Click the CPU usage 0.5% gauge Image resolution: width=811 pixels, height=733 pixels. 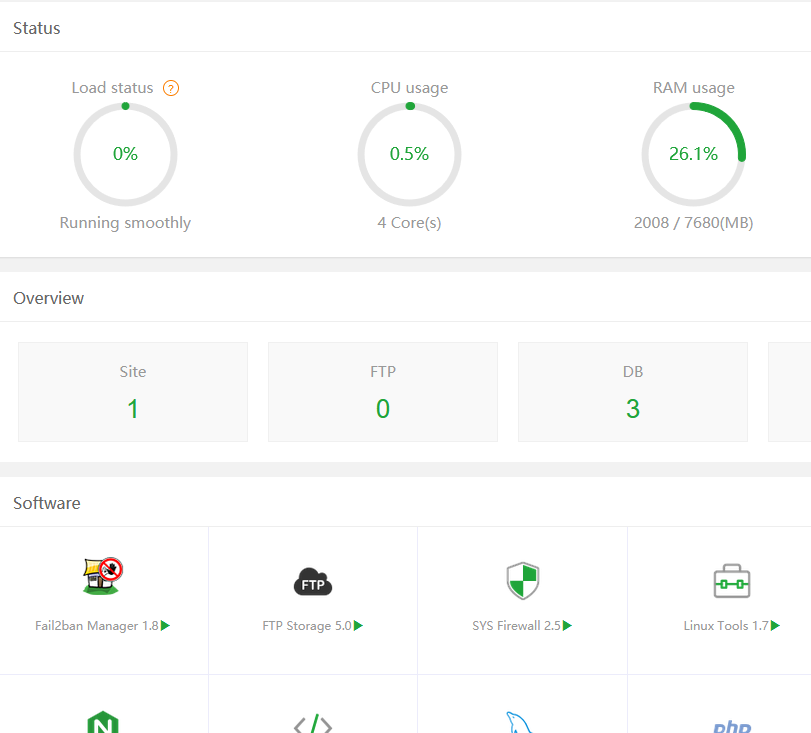pos(409,154)
